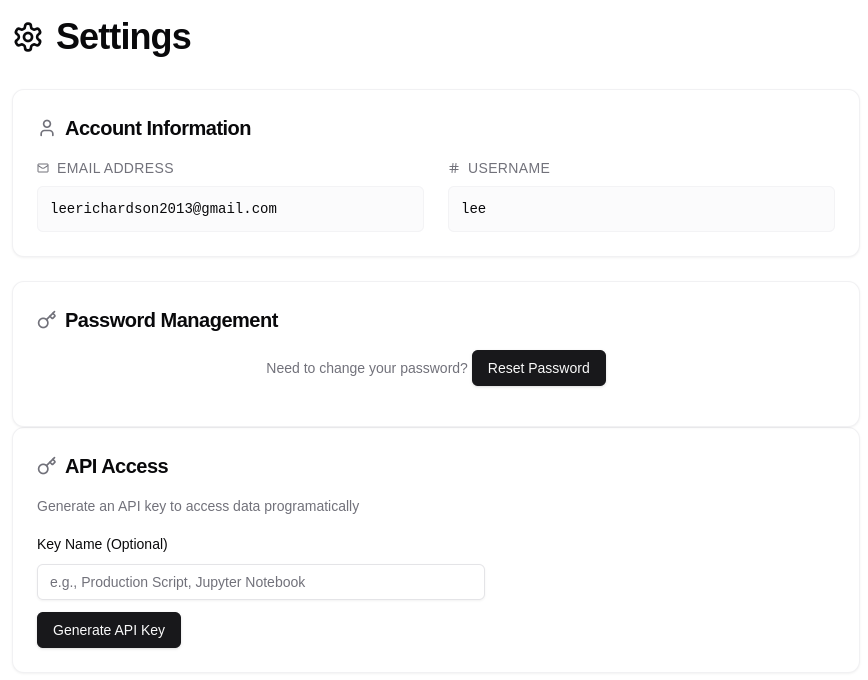Click the key icon beside Password Management
This screenshot has width=868, height=680.
47,320
